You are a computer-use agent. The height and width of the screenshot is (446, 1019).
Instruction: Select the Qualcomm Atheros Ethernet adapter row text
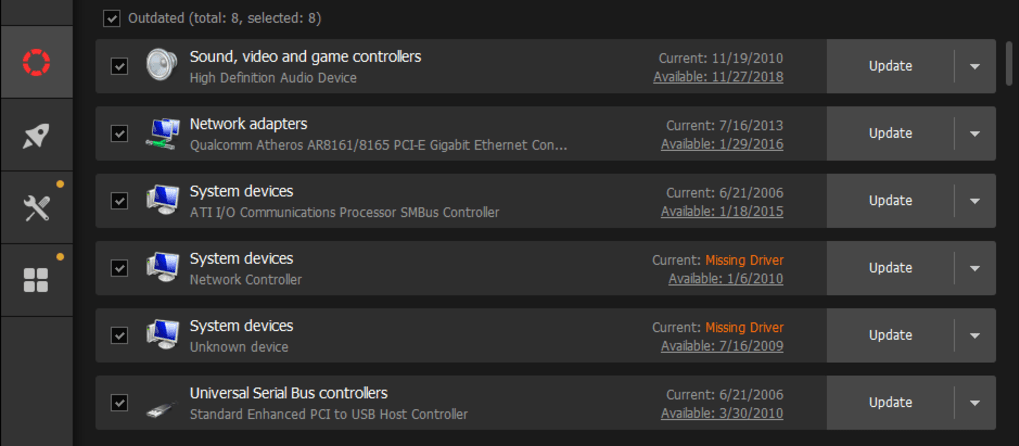tap(378, 145)
